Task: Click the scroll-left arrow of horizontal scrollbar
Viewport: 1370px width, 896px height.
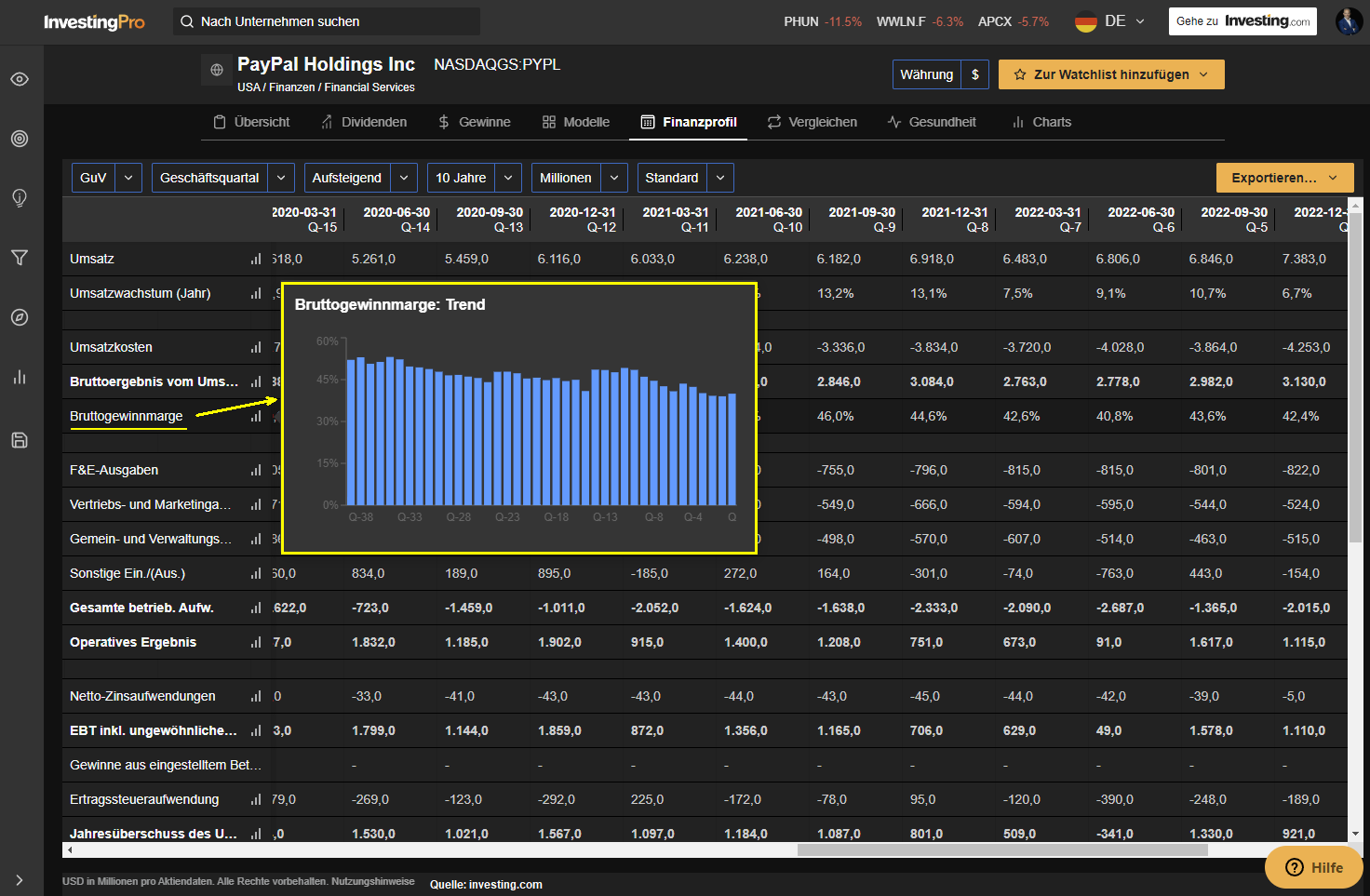Action: point(68,849)
